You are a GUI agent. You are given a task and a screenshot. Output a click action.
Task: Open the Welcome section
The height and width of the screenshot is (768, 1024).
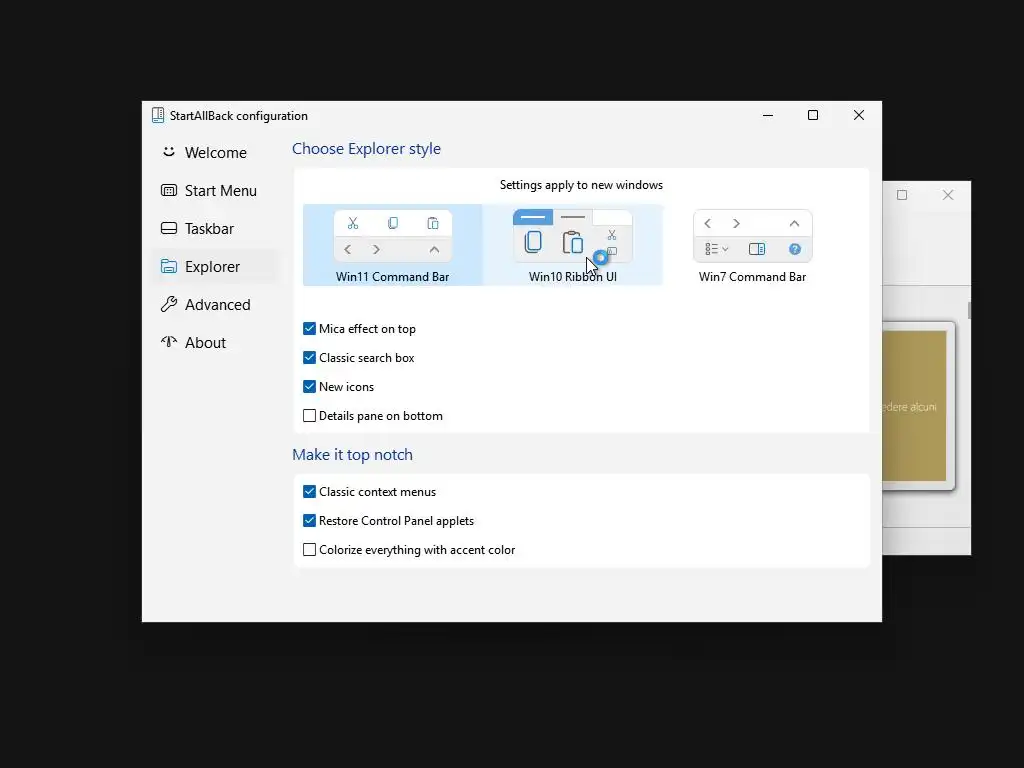(x=215, y=153)
